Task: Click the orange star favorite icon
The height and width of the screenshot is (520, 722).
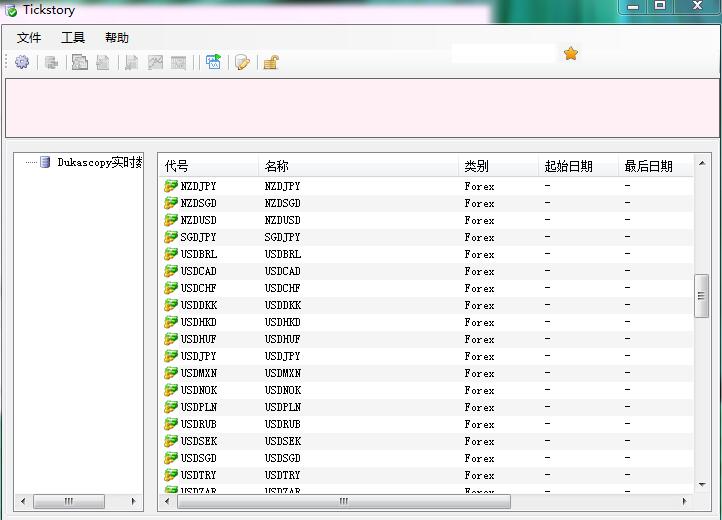Action: point(571,53)
